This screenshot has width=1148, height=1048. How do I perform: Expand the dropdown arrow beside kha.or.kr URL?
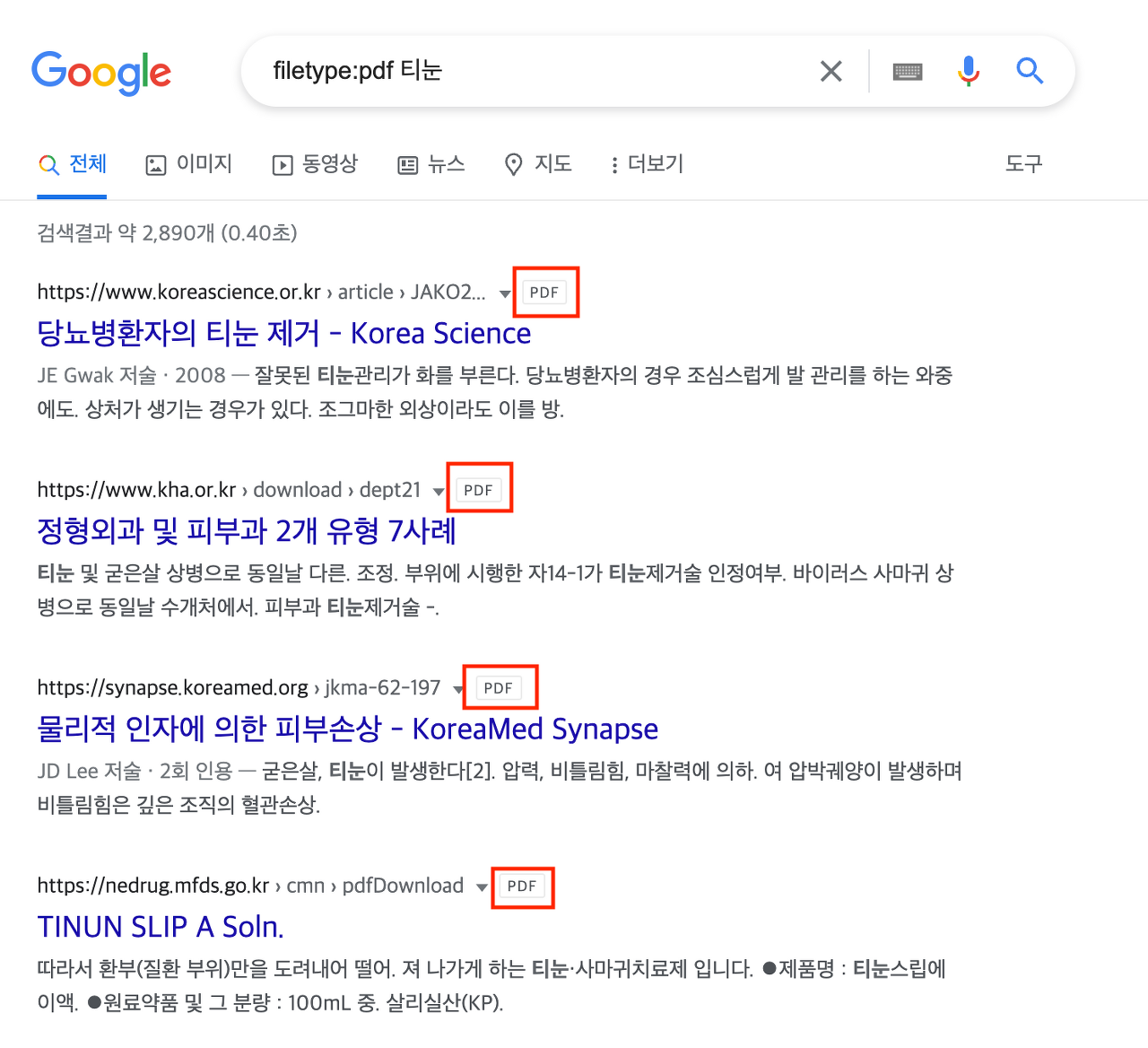click(439, 492)
